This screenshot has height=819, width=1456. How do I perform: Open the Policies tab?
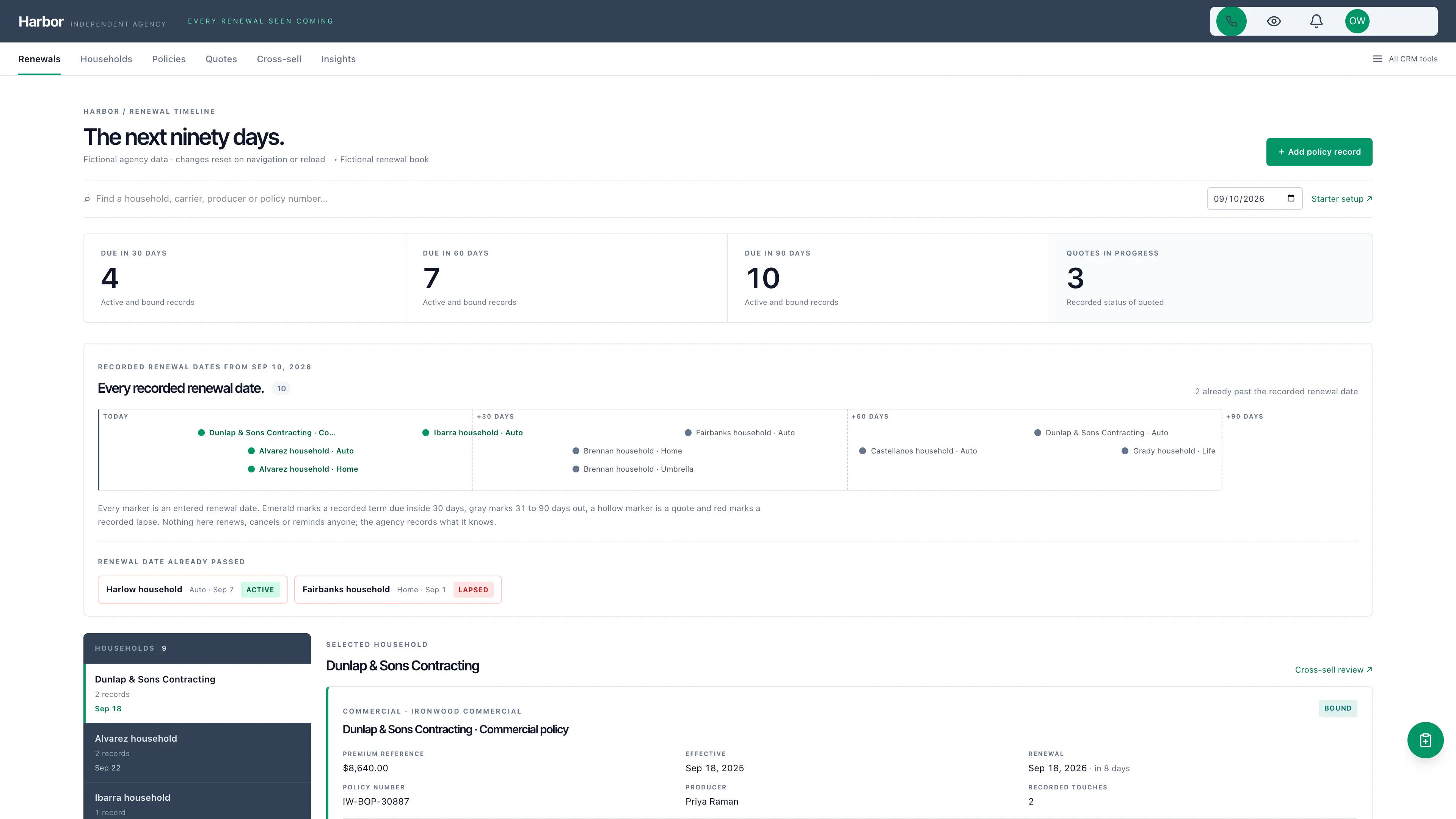coord(168,59)
